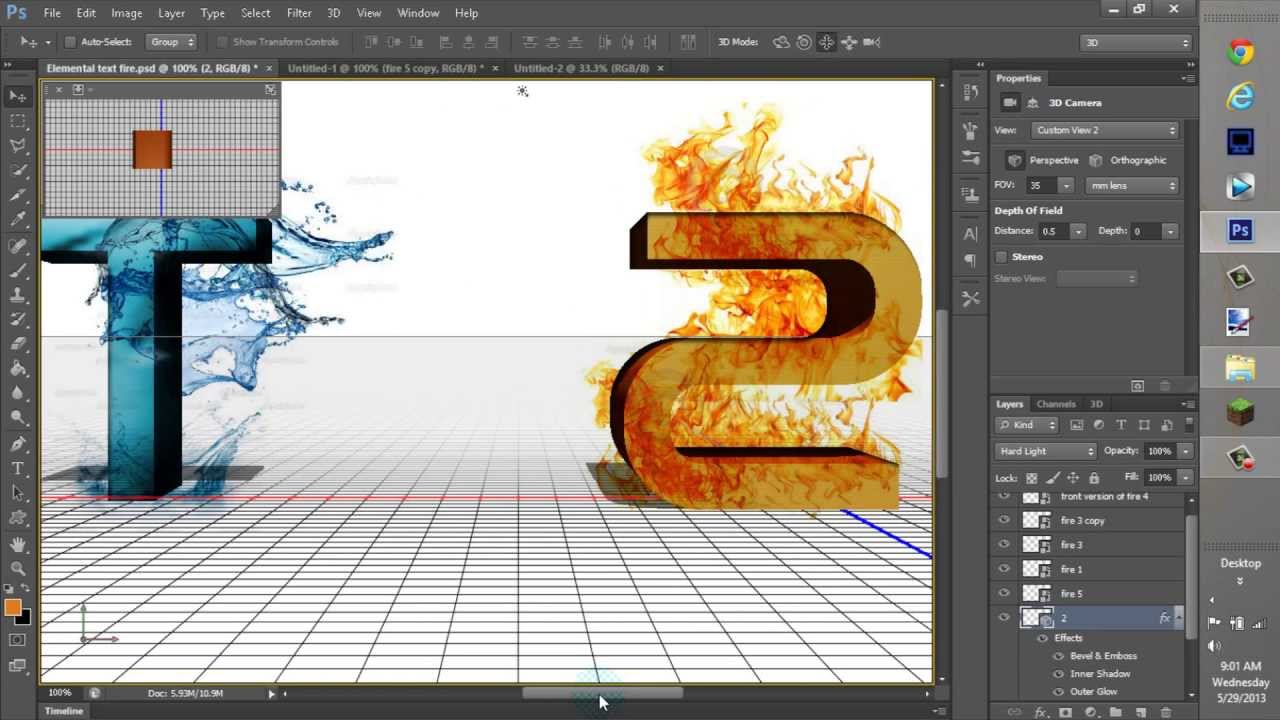Collapse effects list on layer 2
1280x720 pixels.
pyautogui.click(x=1179, y=618)
